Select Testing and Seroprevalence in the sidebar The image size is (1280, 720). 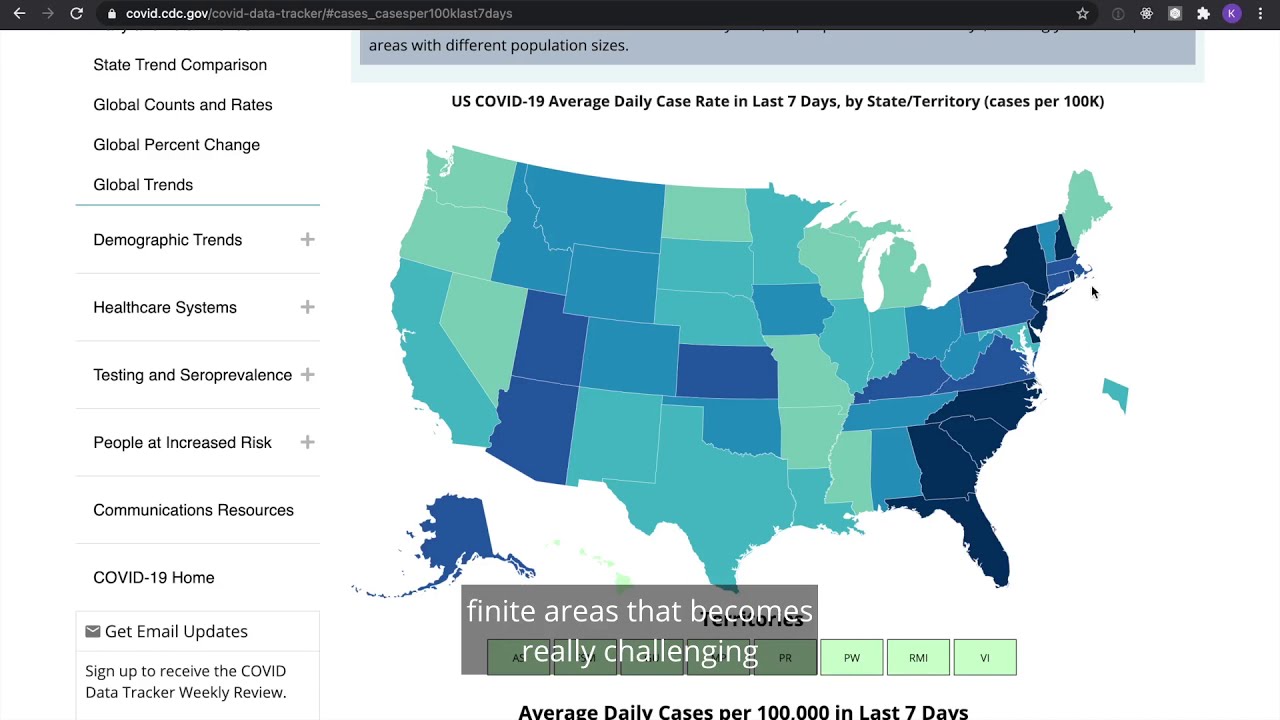[x=192, y=375]
